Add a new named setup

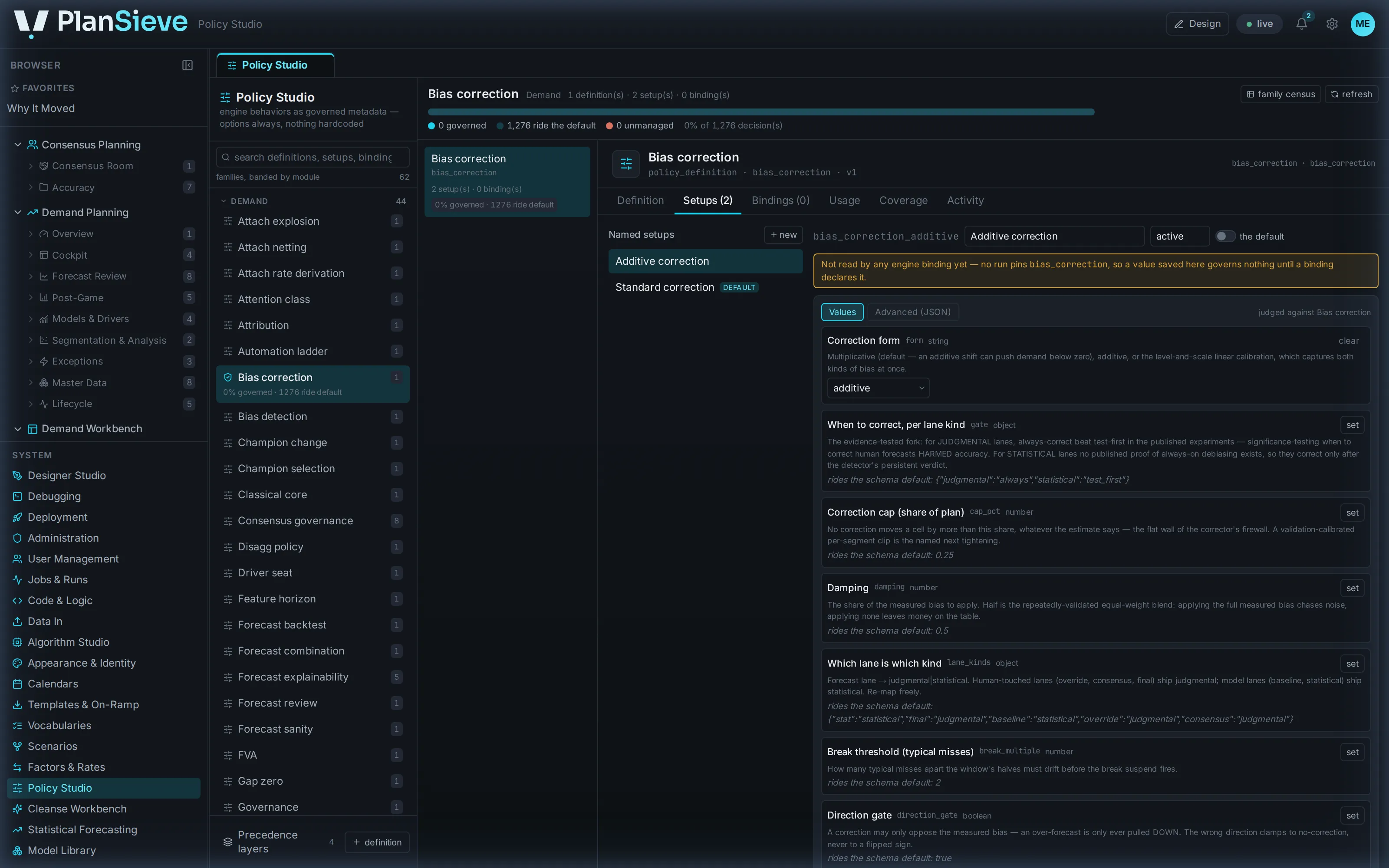point(783,235)
